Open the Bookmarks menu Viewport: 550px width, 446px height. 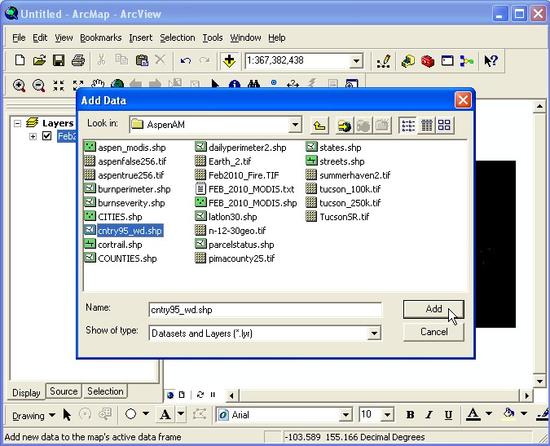coord(101,38)
